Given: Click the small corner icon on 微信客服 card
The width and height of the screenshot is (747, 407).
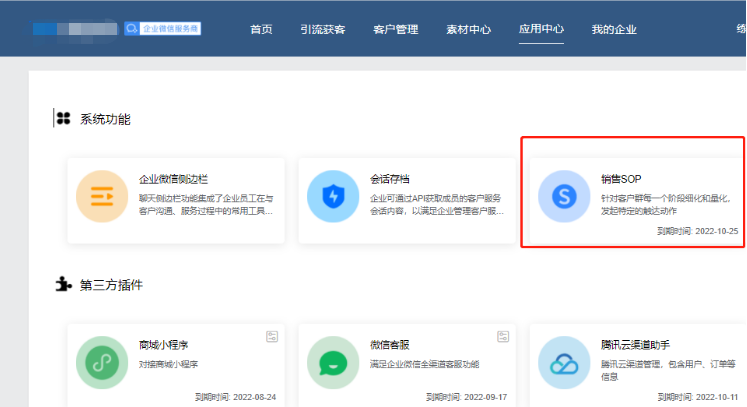Looking at the screenshot, I should click(x=502, y=337).
